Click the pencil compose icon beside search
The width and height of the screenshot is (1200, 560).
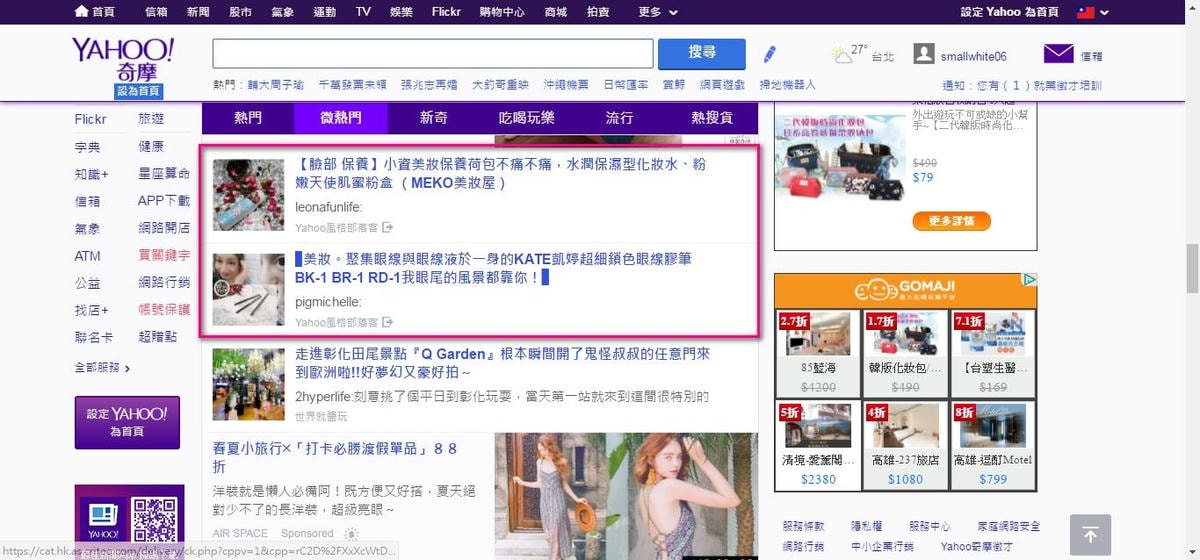(769, 54)
